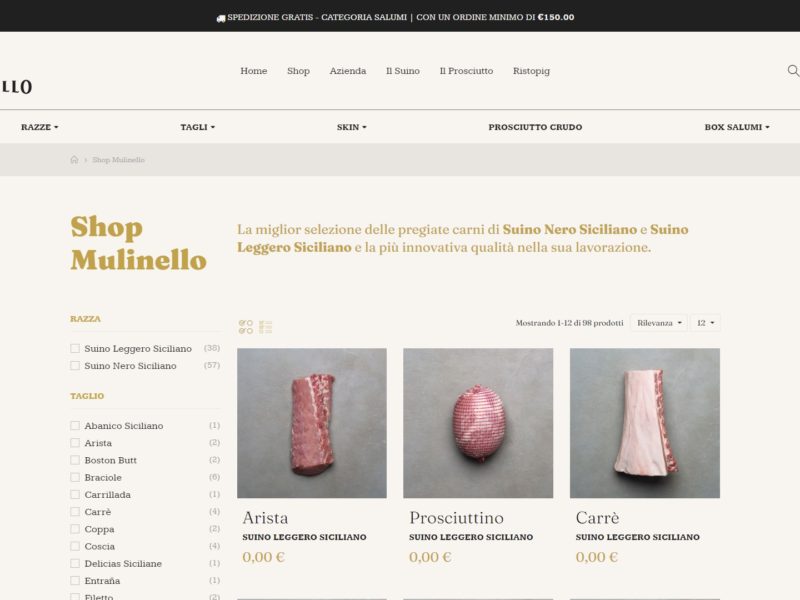The image size is (800, 600).
Task: Open the search magnifier icon
Action: pyautogui.click(x=793, y=70)
